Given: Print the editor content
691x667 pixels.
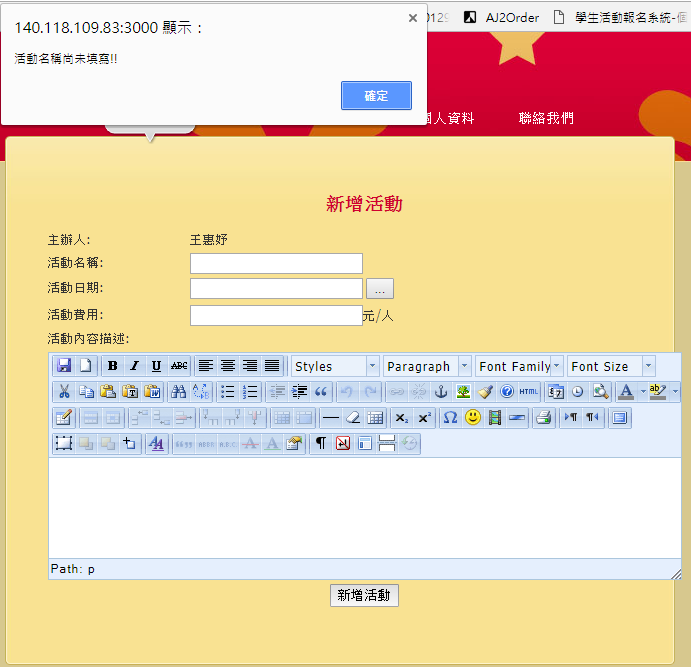Looking at the screenshot, I should 544,418.
